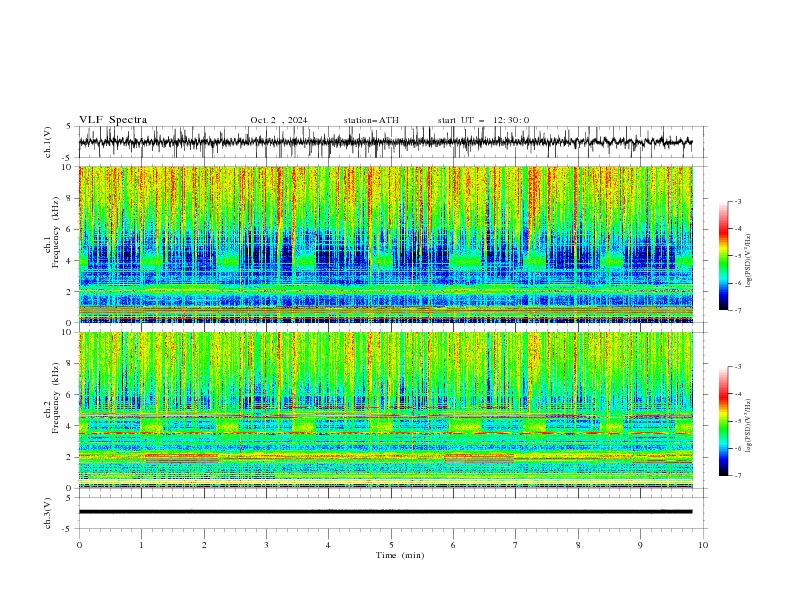Click the time axis tick label "3"

266,545
